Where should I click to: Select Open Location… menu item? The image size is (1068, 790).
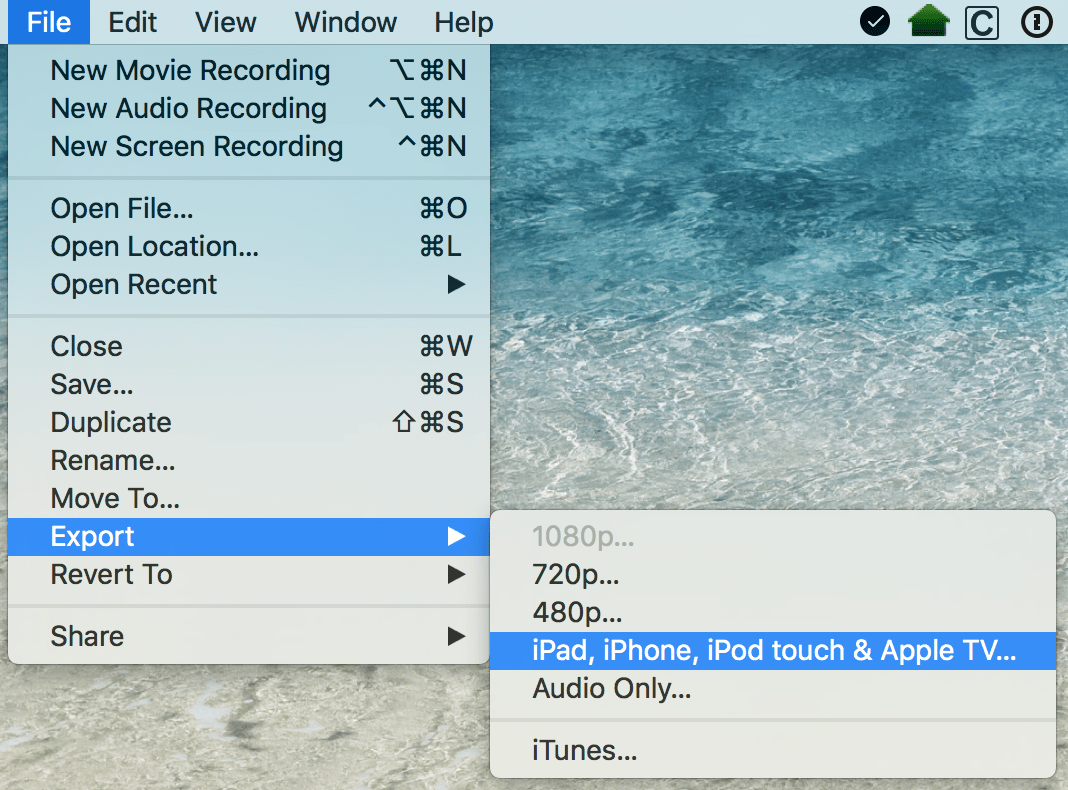point(249,247)
